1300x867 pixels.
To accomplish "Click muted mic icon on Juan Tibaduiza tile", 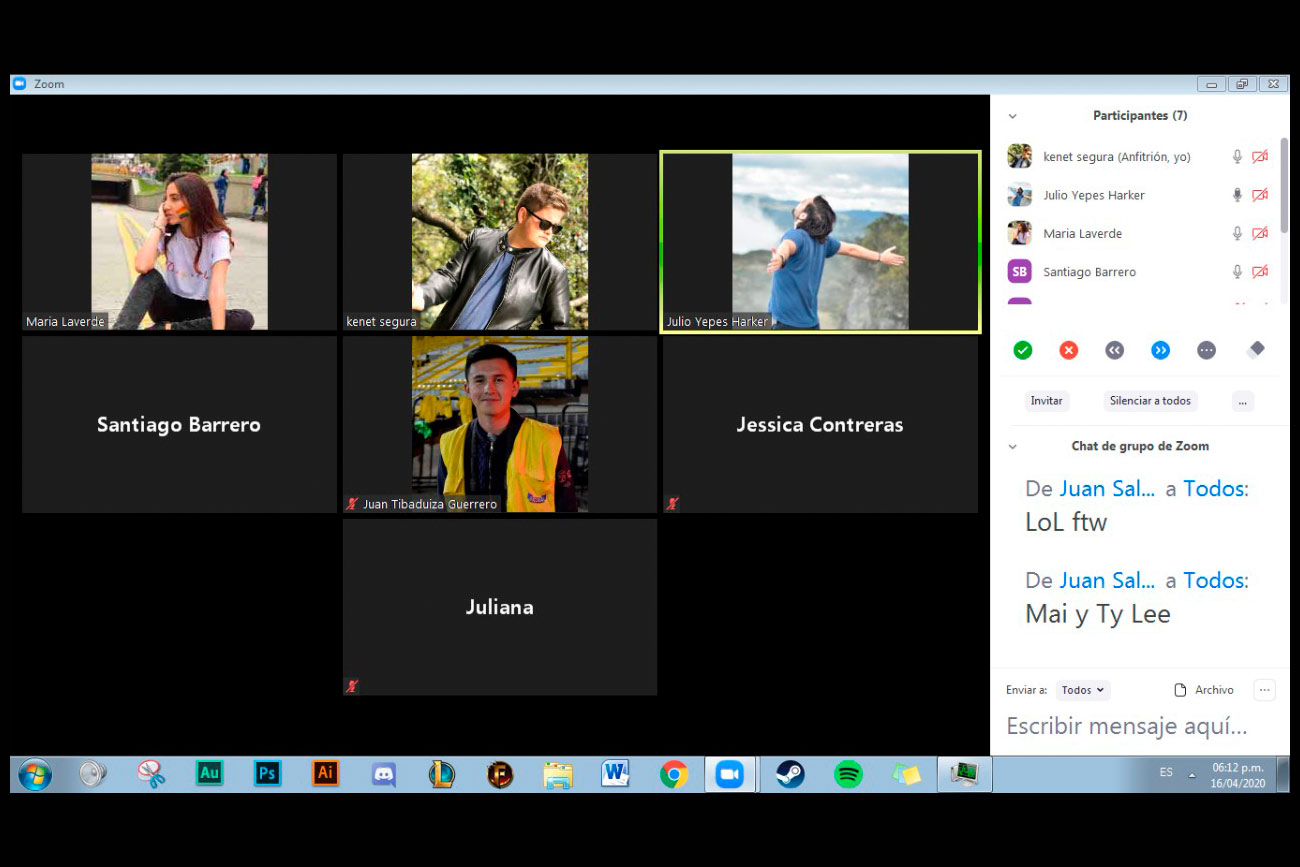I will pos(352,504).
